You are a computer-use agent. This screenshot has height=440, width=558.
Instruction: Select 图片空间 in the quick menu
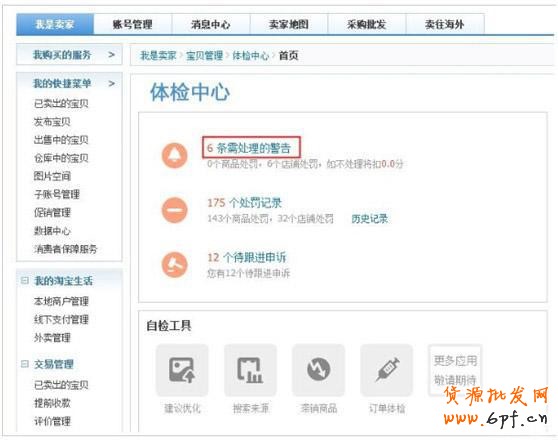tap(52, 176)
